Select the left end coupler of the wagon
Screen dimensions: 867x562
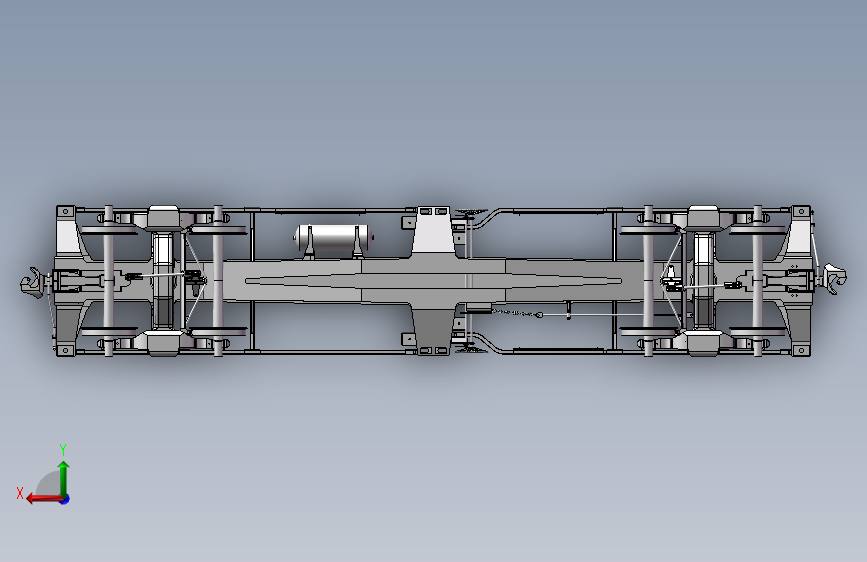click(33, 283)
